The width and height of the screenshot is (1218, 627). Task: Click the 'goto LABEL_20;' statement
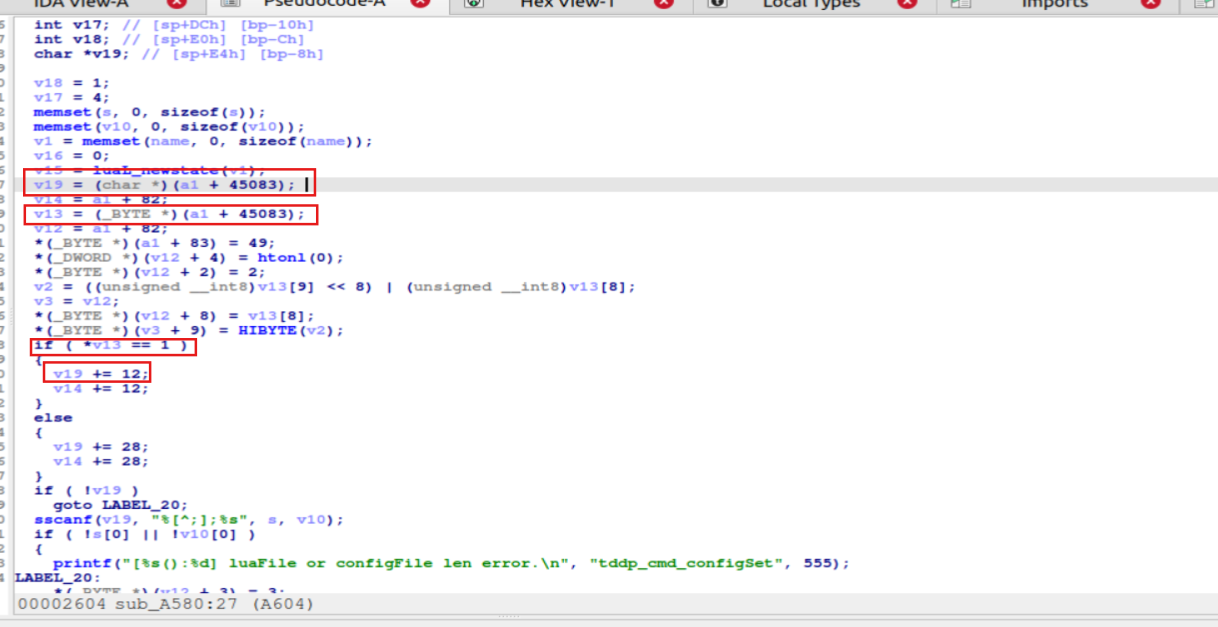(x=120, y=505)
